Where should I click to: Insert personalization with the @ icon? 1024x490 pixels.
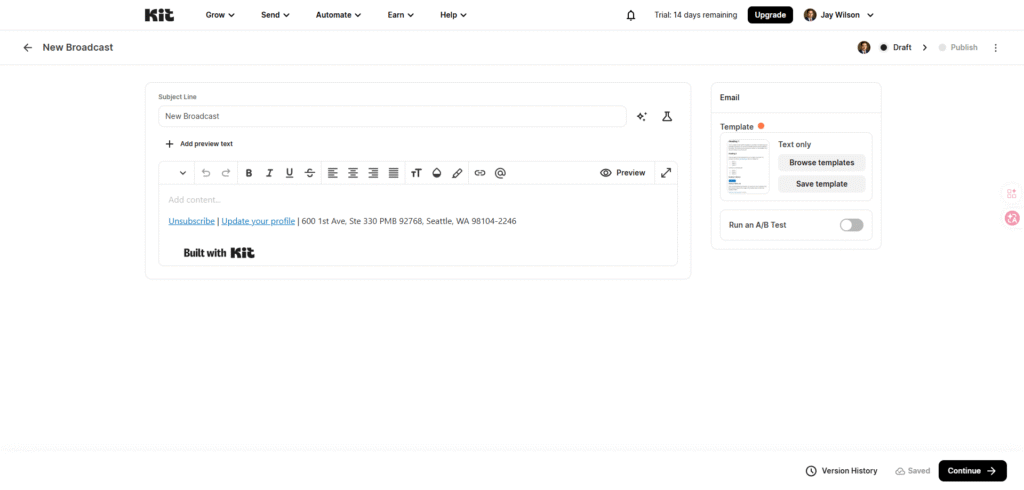500,173
